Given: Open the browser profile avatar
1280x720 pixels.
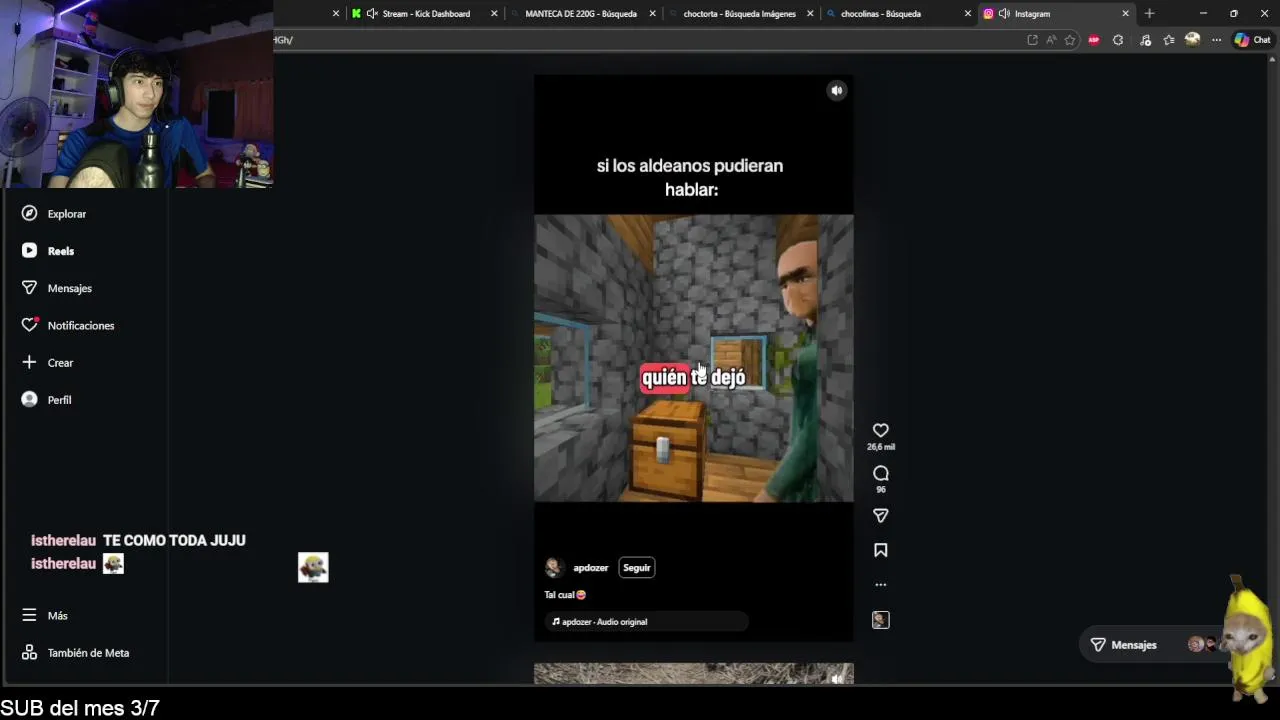Looking at the screenshot, I should [1192, 39].
